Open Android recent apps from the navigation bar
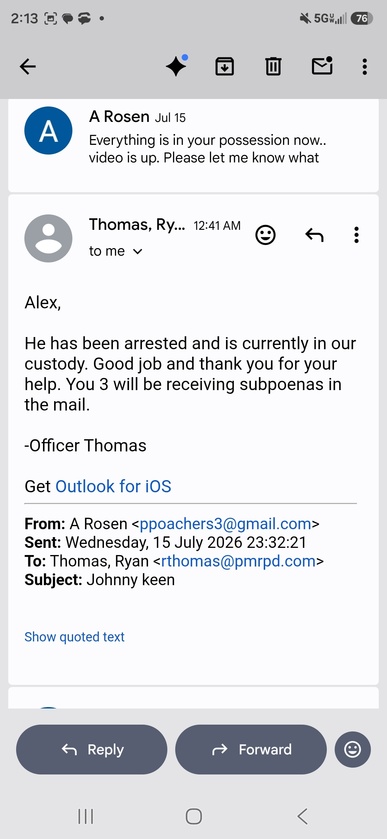 [x=86, y=816]
